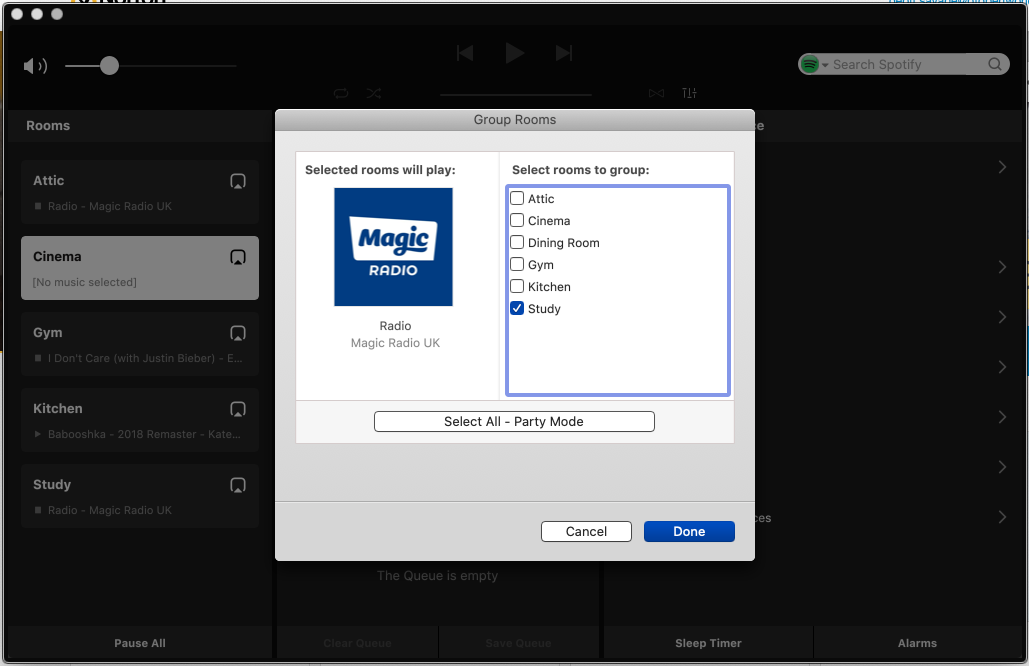Click 'I Don't Care' track text under Gym
Image resolution: width=1029 pixels, height=666 pixels.
(145, 358)
